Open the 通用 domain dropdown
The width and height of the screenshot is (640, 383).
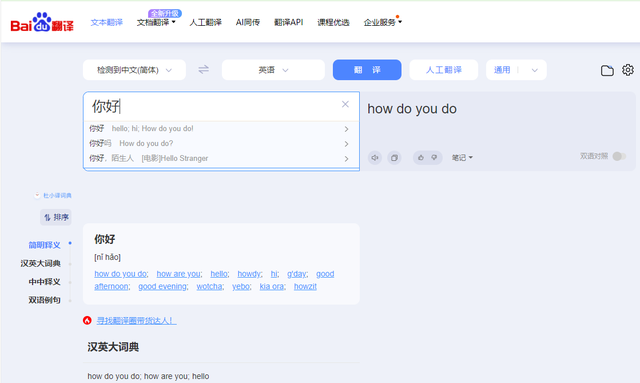[516, 70]
